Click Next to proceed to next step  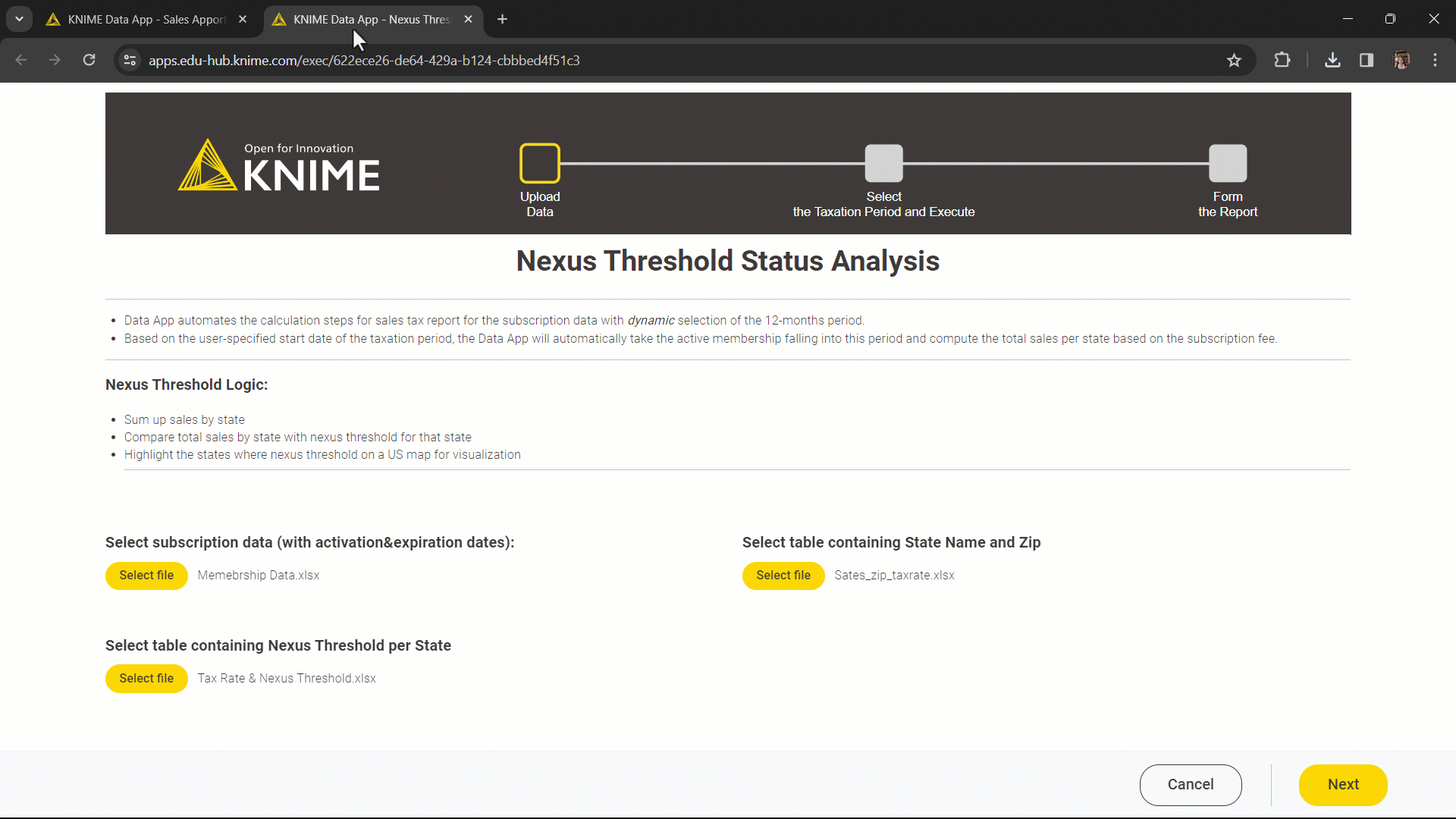(x=1342, y=784)
